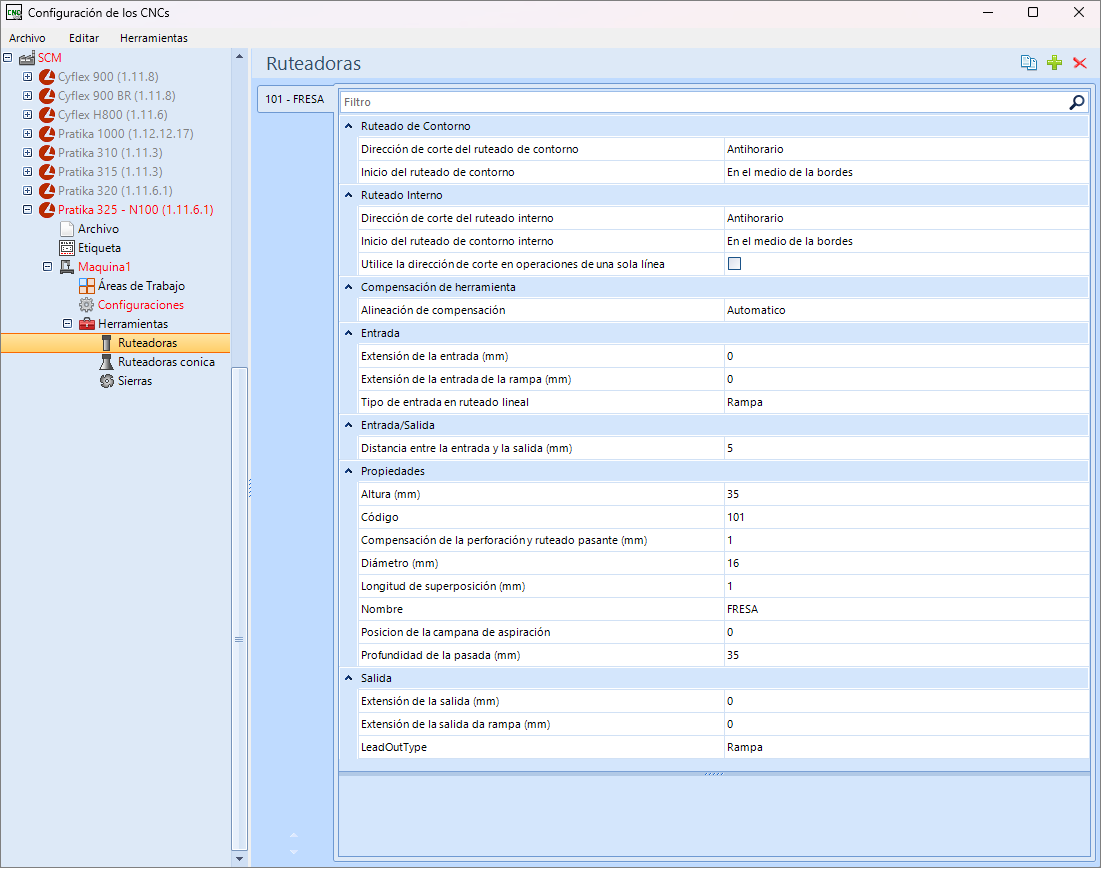Select Pratika 315 (1.11.3) in the tree
1106x881 pixels.
pos(110,172)
